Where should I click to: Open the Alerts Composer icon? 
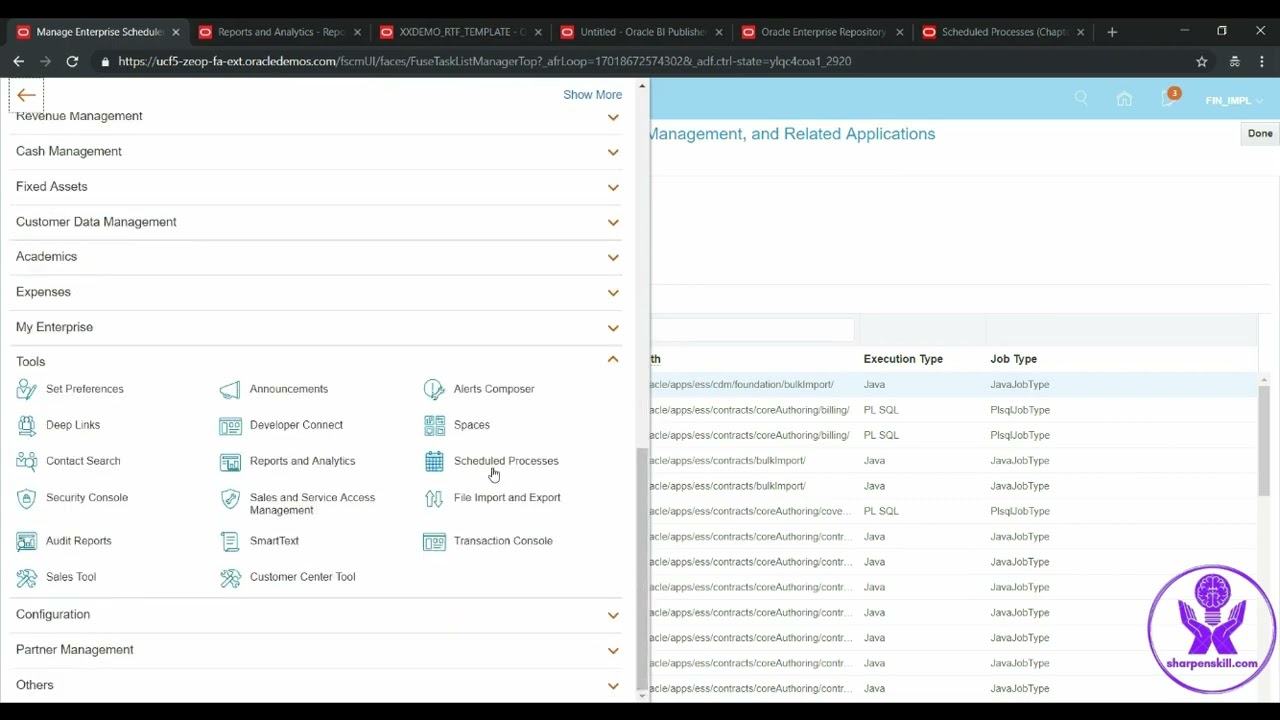434,389
